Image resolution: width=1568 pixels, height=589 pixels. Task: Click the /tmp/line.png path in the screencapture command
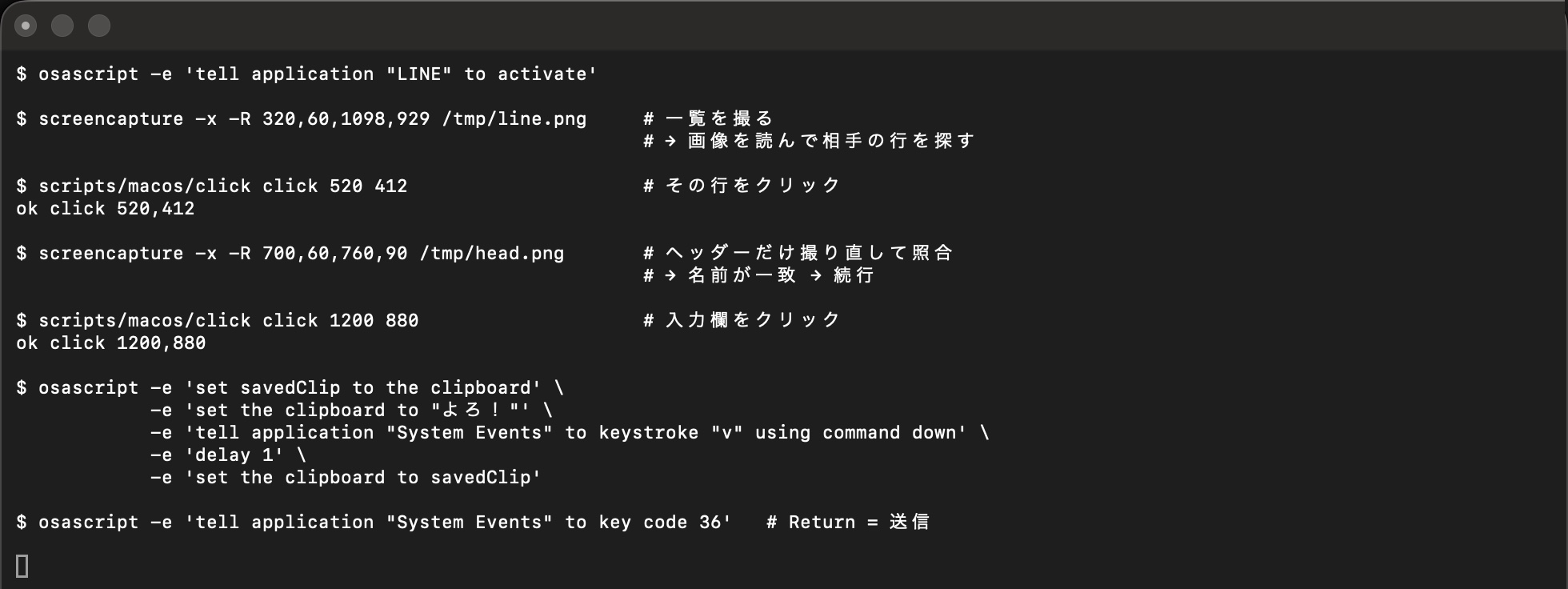pyautogui.click(x=514, y=118)
